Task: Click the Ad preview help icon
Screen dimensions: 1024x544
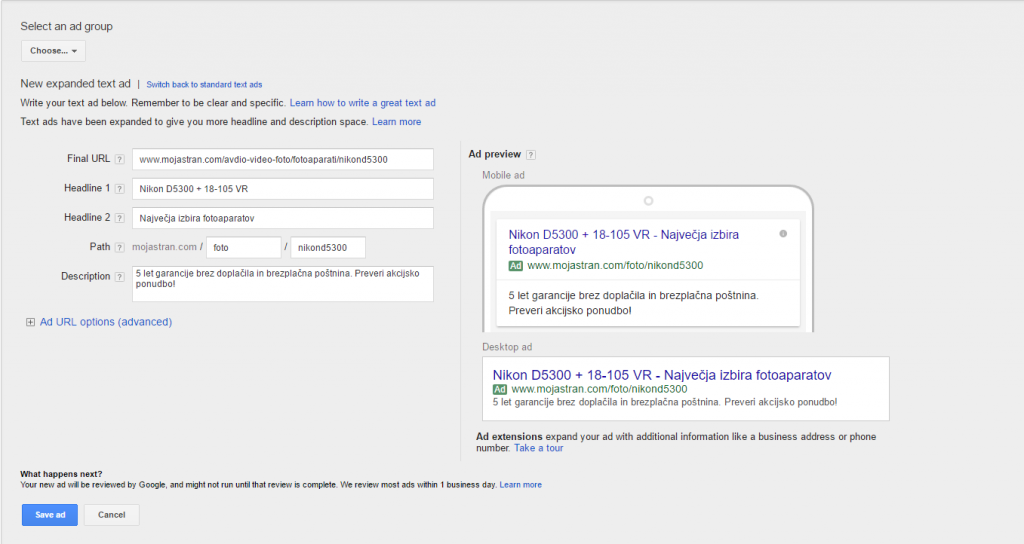Action: [531, 155]
